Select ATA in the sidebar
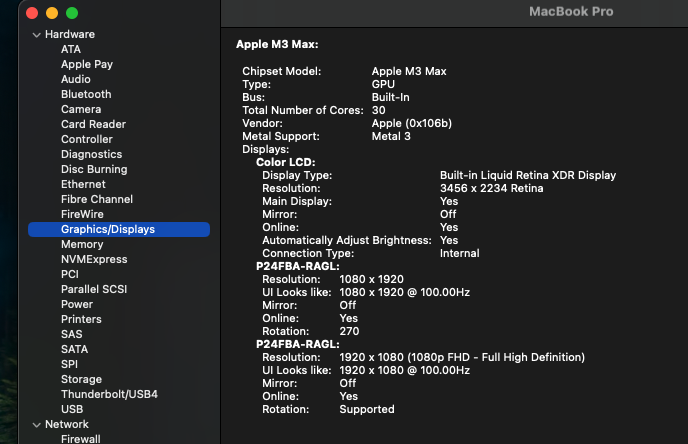This screenshot has width=688, height=444. click(x=71, y=49)
